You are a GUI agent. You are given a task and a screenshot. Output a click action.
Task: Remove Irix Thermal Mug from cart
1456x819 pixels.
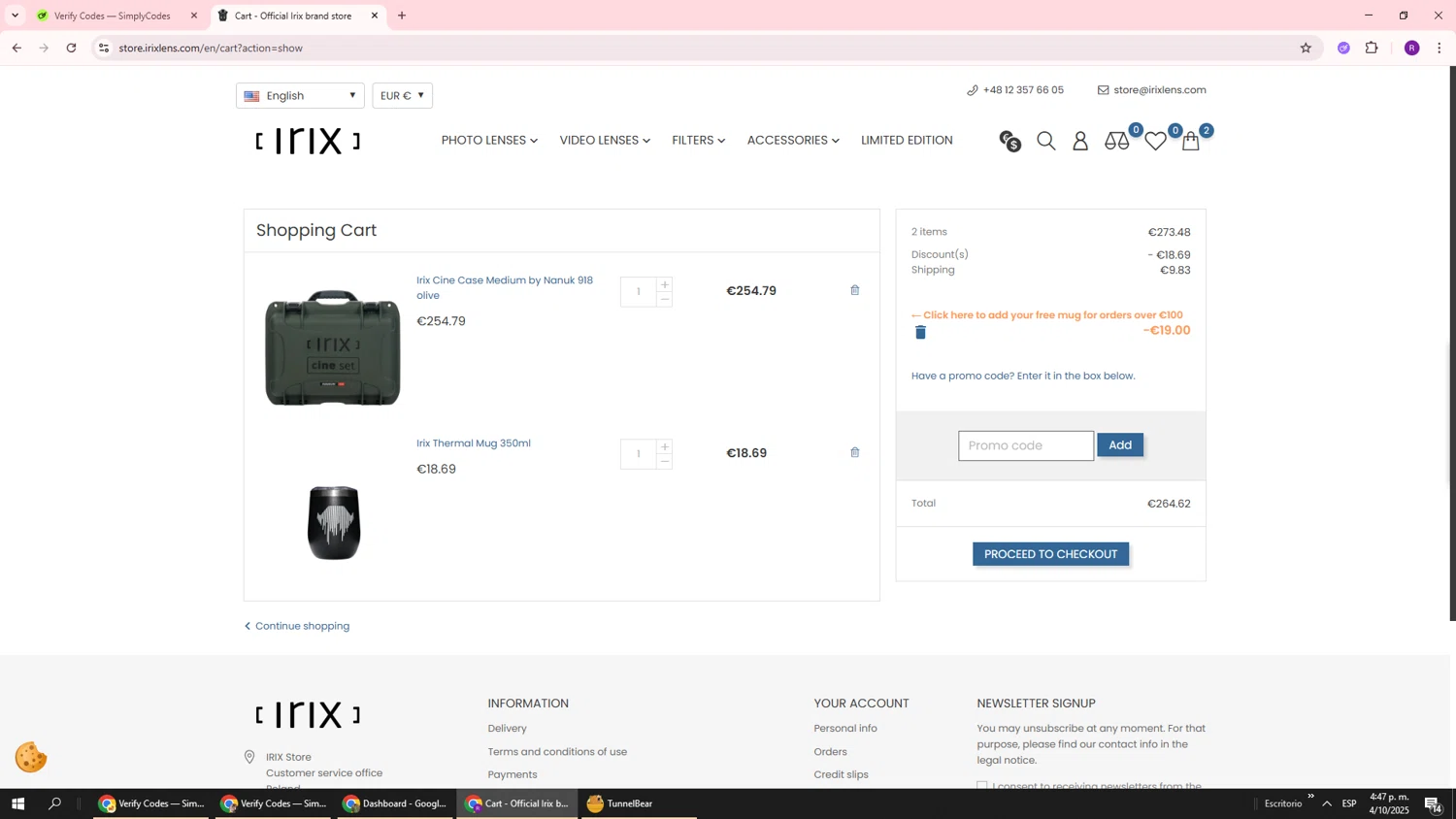click(855, 452)
